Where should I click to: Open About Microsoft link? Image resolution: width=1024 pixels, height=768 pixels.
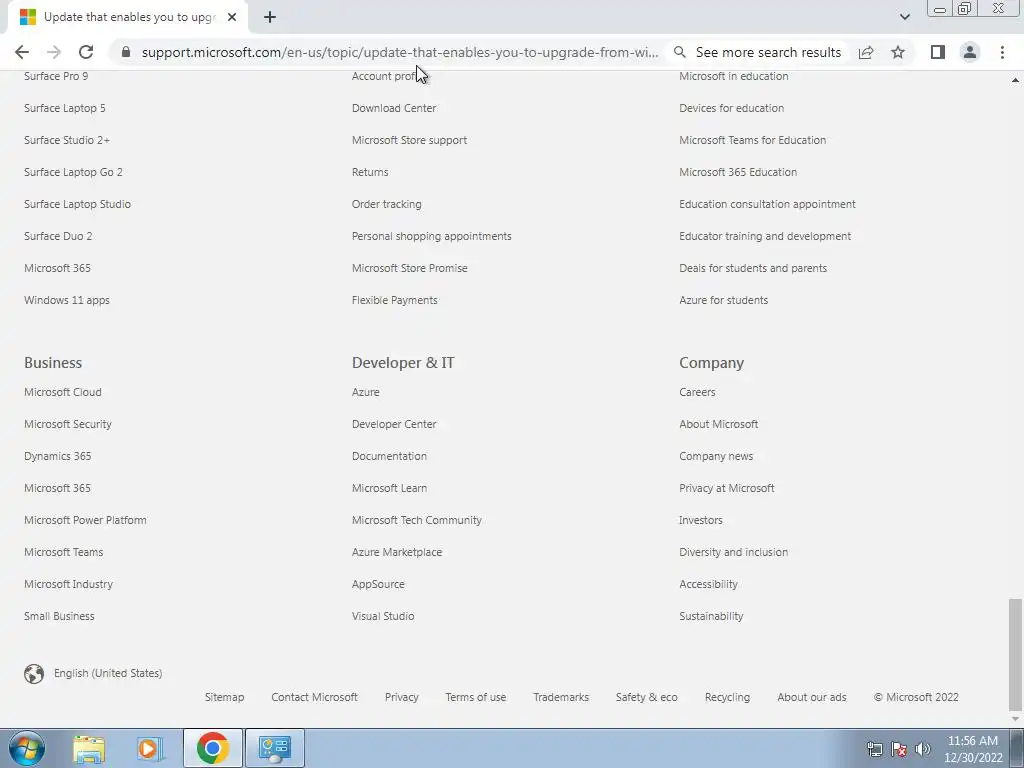tap(718, 424)
